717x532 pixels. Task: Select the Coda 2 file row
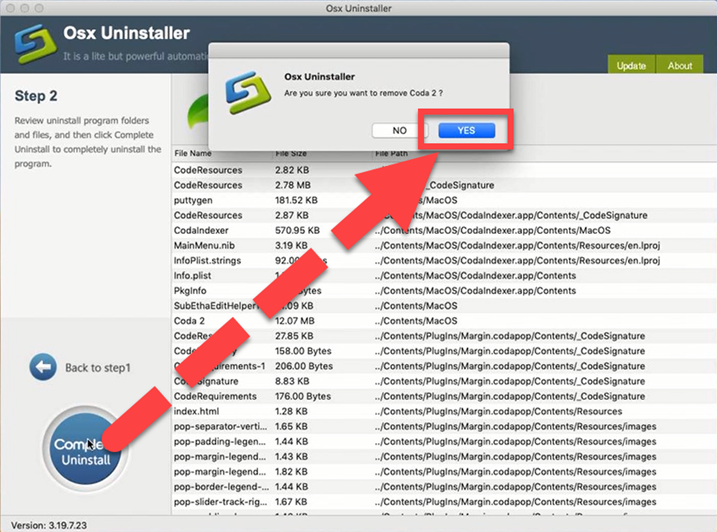pos(444,321)
